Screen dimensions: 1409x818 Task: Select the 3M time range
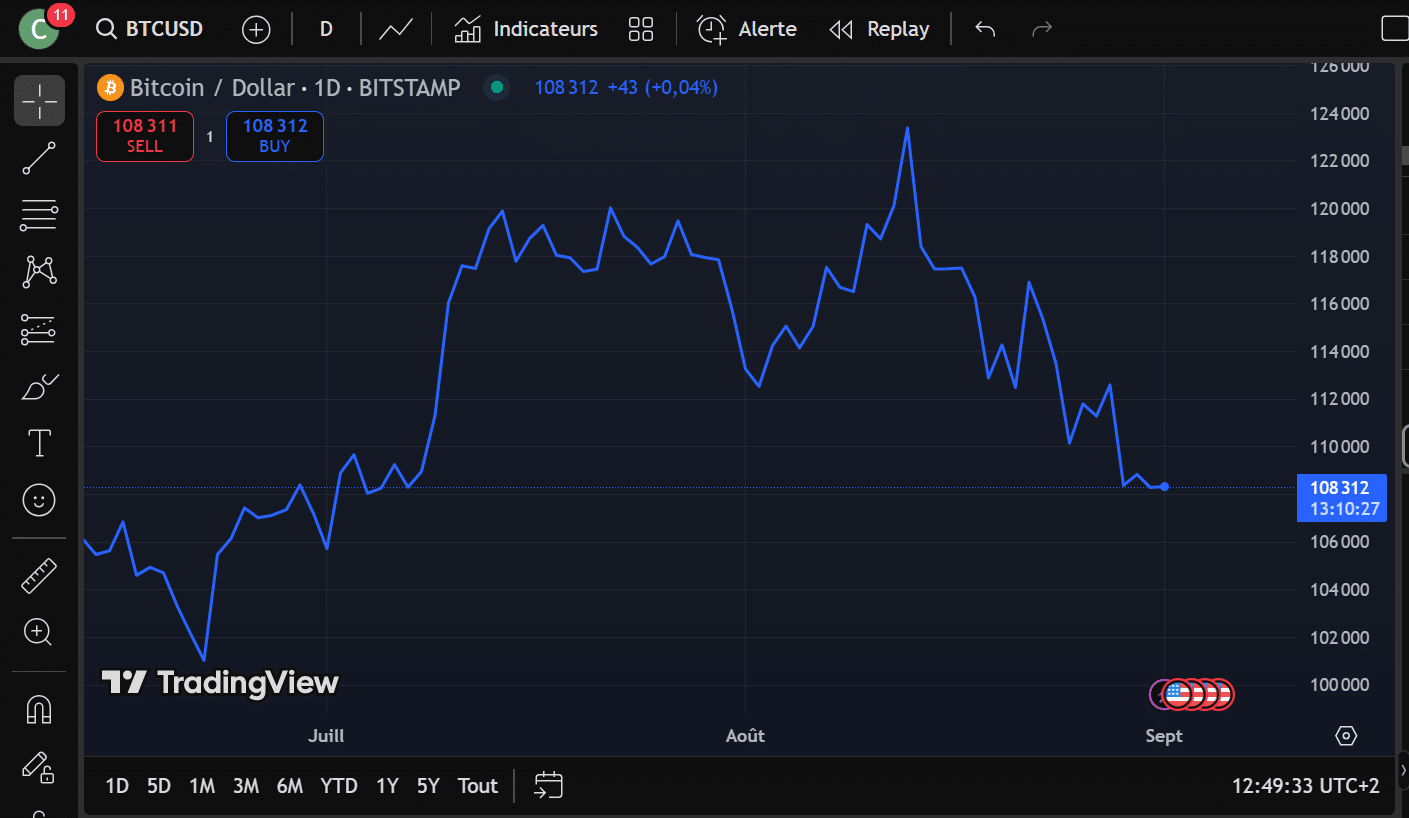246,786
